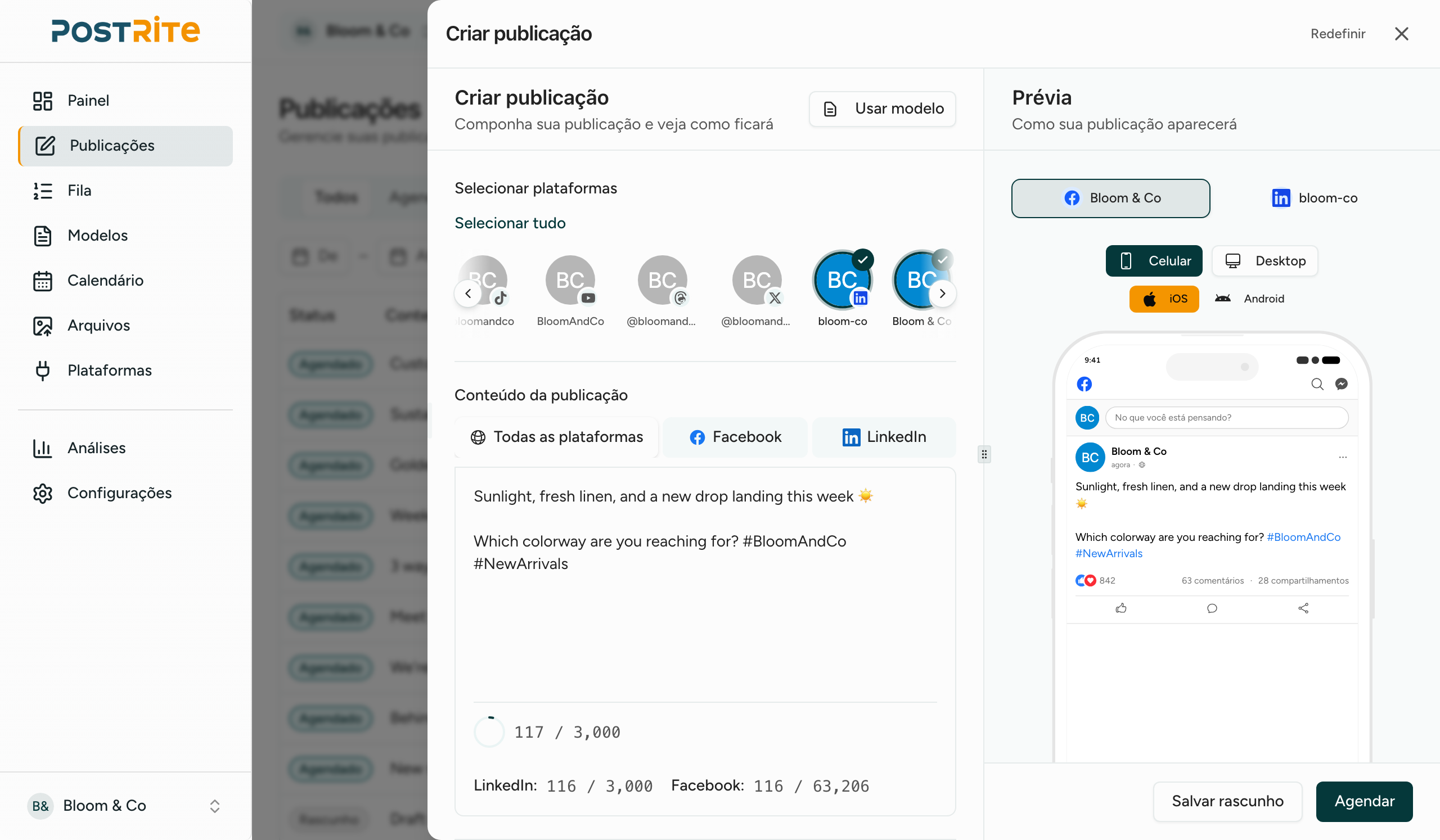Viewport: 1440px width, 840px height.
Task: Select Celular preview mode
Action: (1154, 261)
